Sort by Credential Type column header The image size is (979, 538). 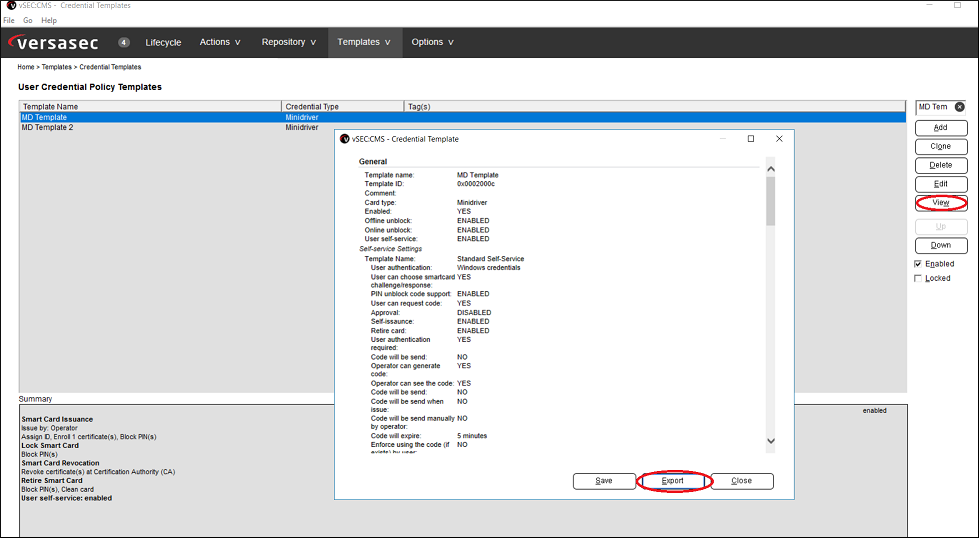[343, 107]
